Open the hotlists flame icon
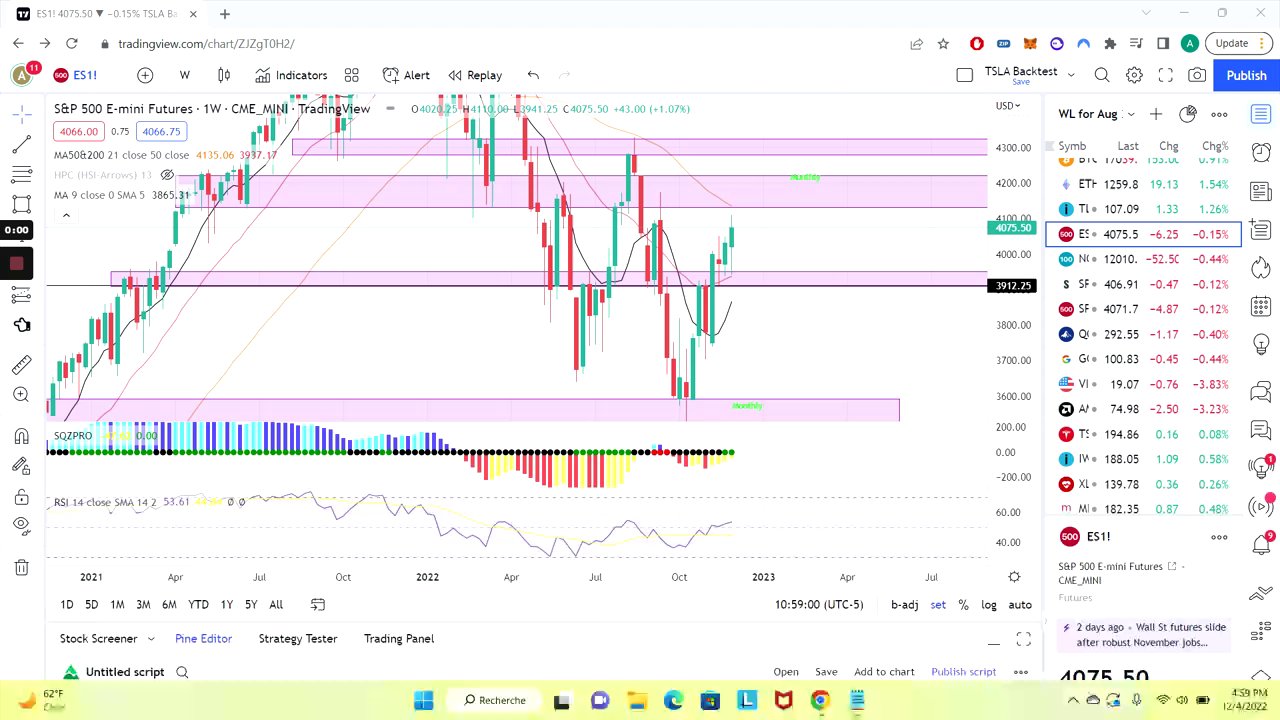 1261,268
